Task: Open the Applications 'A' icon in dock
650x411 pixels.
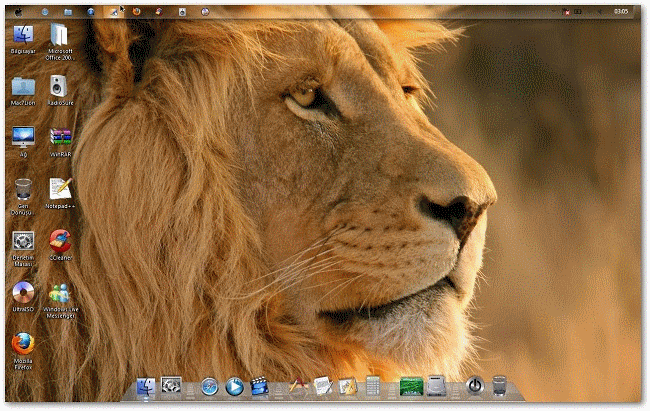Action: point(298,386)
